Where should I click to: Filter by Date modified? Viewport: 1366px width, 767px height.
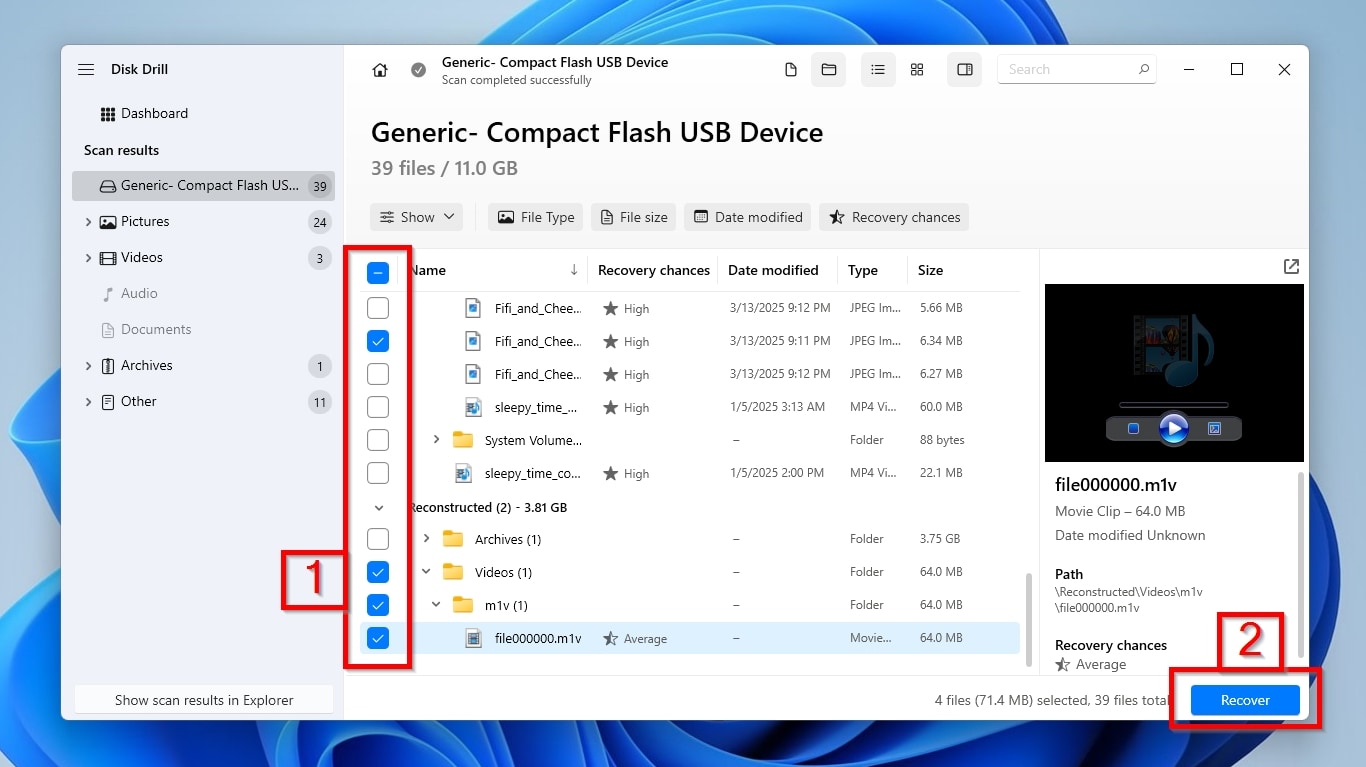point(748,217)
